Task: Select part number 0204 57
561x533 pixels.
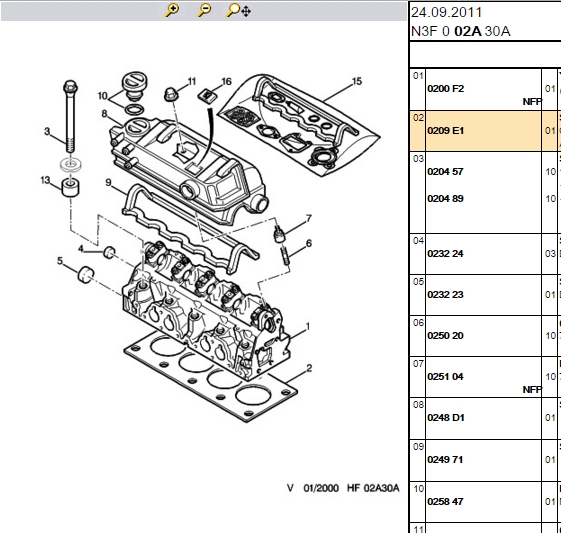Action: click(x=445, y=172)
